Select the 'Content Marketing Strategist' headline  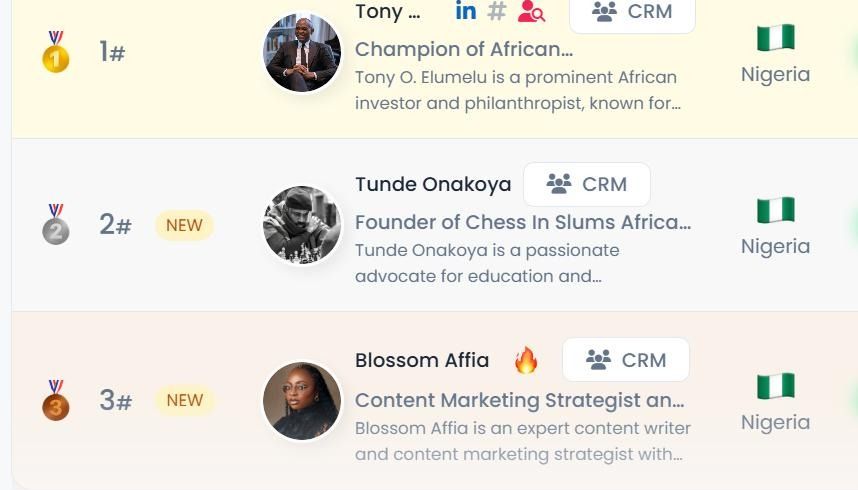coord(520,400)
